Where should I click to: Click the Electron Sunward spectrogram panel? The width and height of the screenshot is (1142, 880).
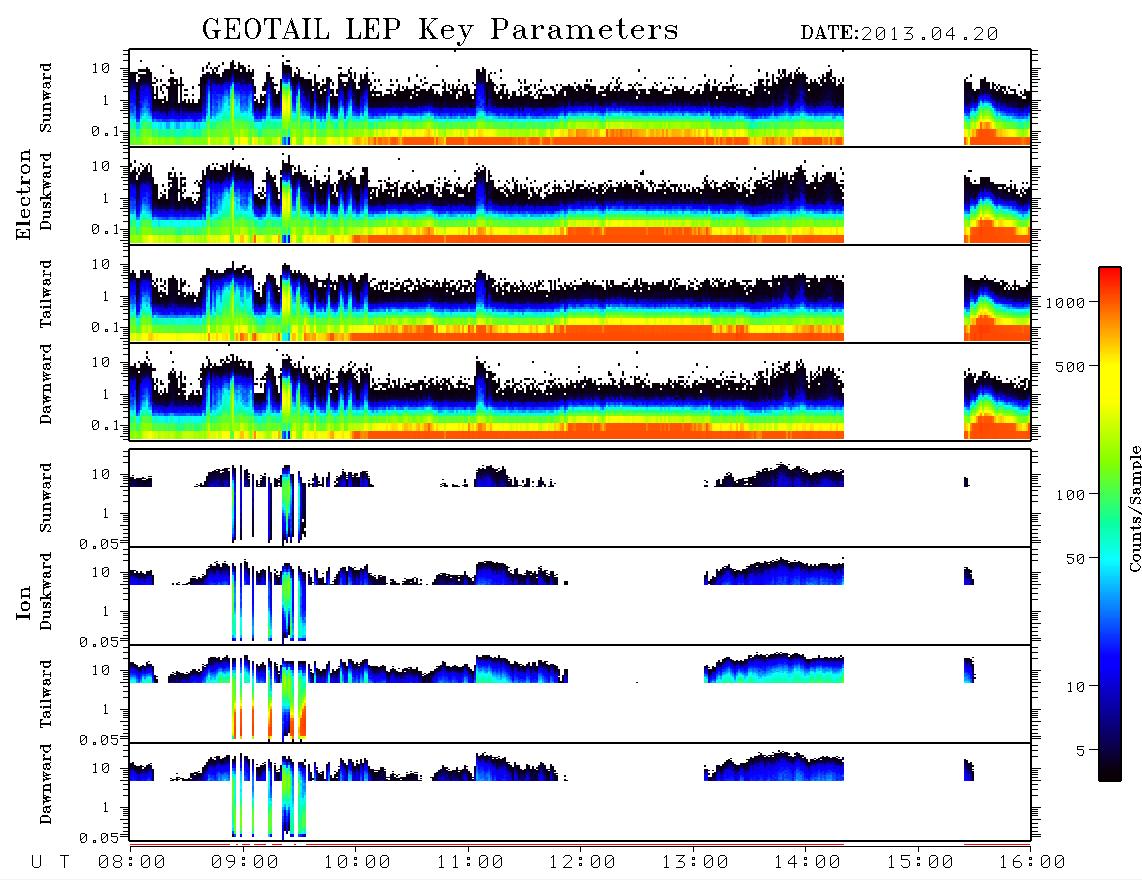[x=580, y=98]
